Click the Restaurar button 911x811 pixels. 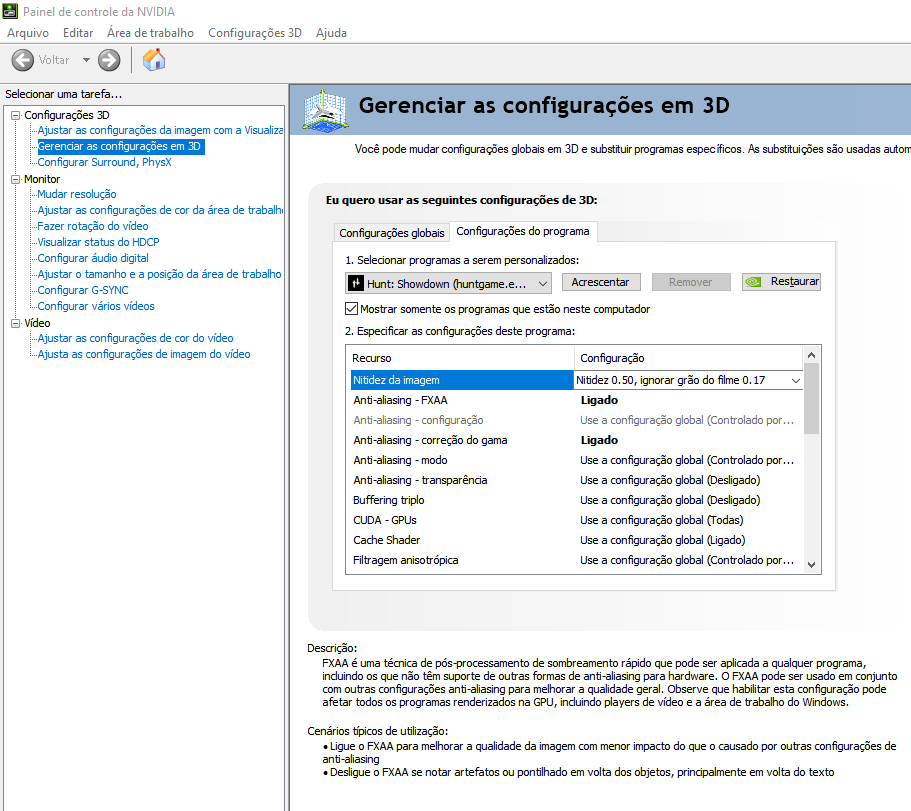pyautogui.click(x=781, y=282)
